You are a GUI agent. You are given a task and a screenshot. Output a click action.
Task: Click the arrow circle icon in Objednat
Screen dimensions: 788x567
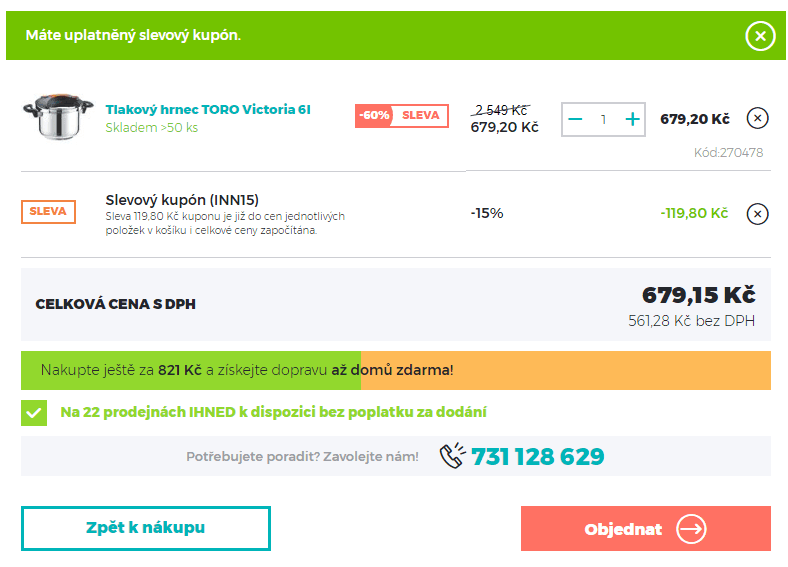tap(691, 529)
